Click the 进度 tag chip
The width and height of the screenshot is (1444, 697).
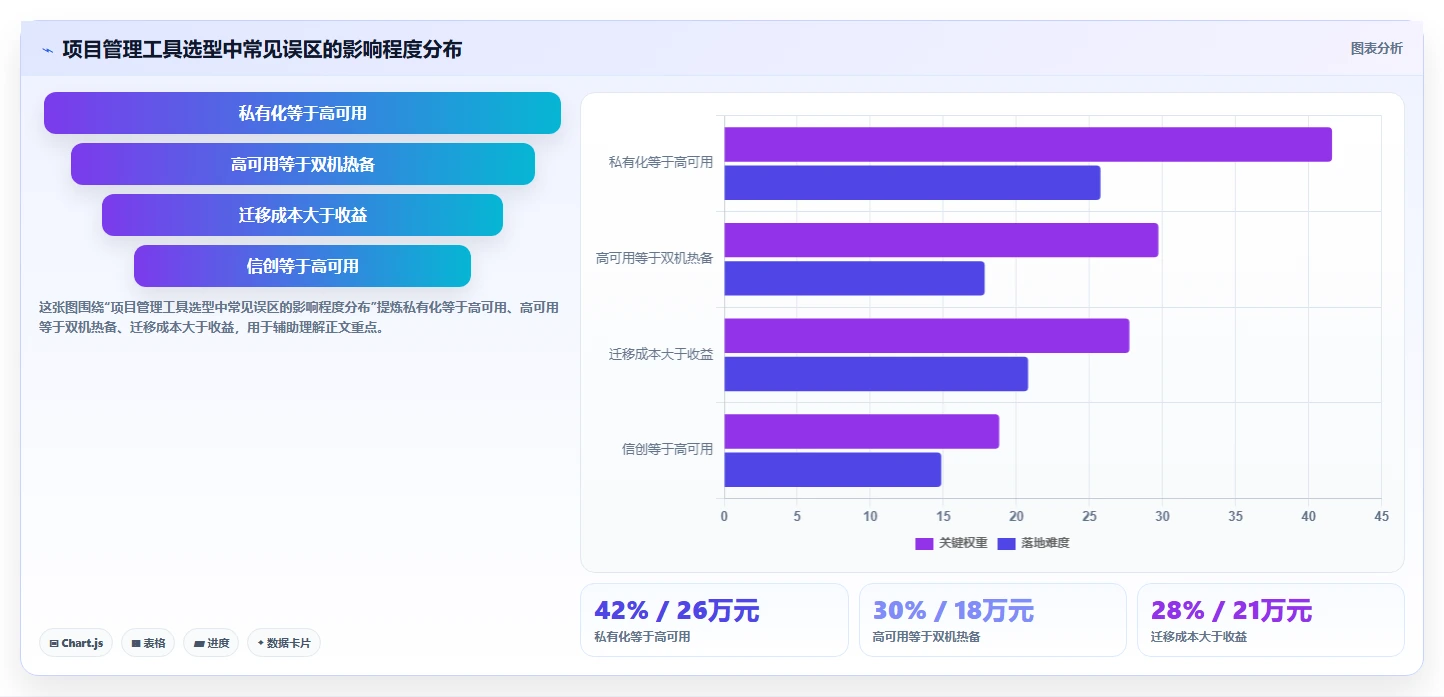(211, 643)
